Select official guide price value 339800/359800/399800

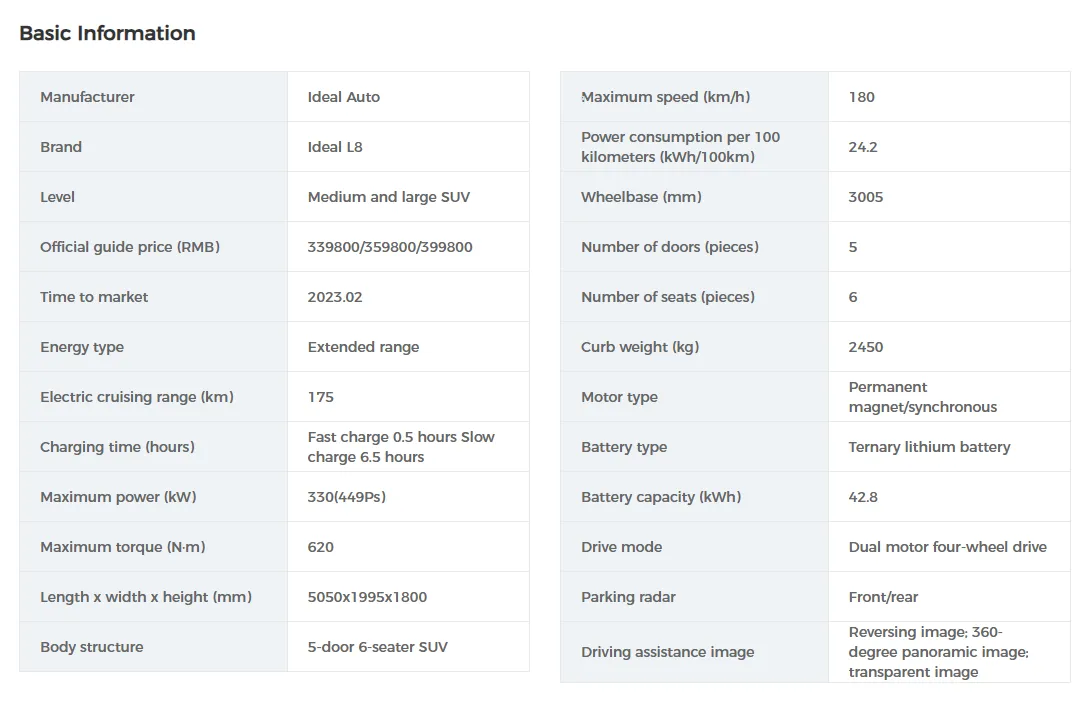coord(390,247)
